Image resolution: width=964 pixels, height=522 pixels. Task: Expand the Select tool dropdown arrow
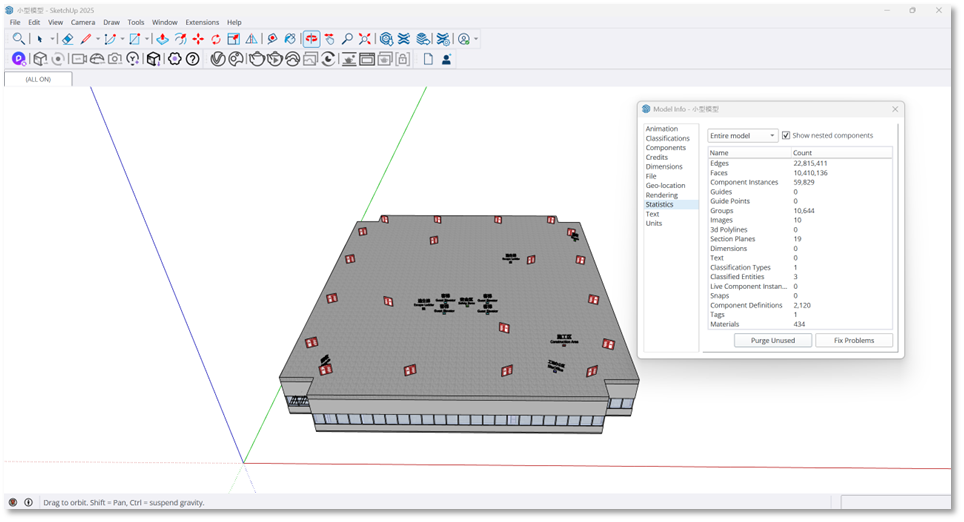click(52, 39)
